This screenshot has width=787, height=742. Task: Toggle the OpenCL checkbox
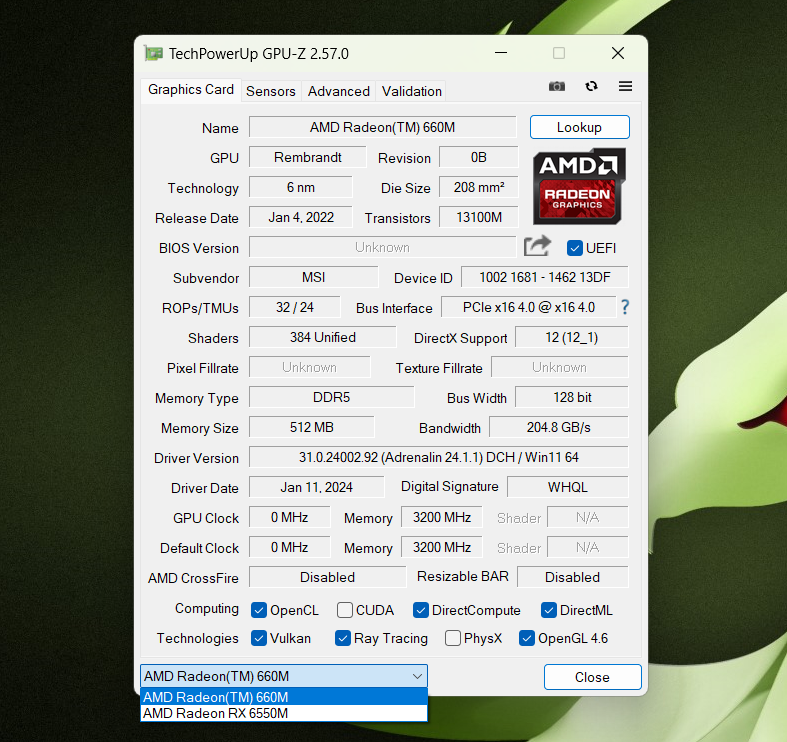(x=258, y=610)
